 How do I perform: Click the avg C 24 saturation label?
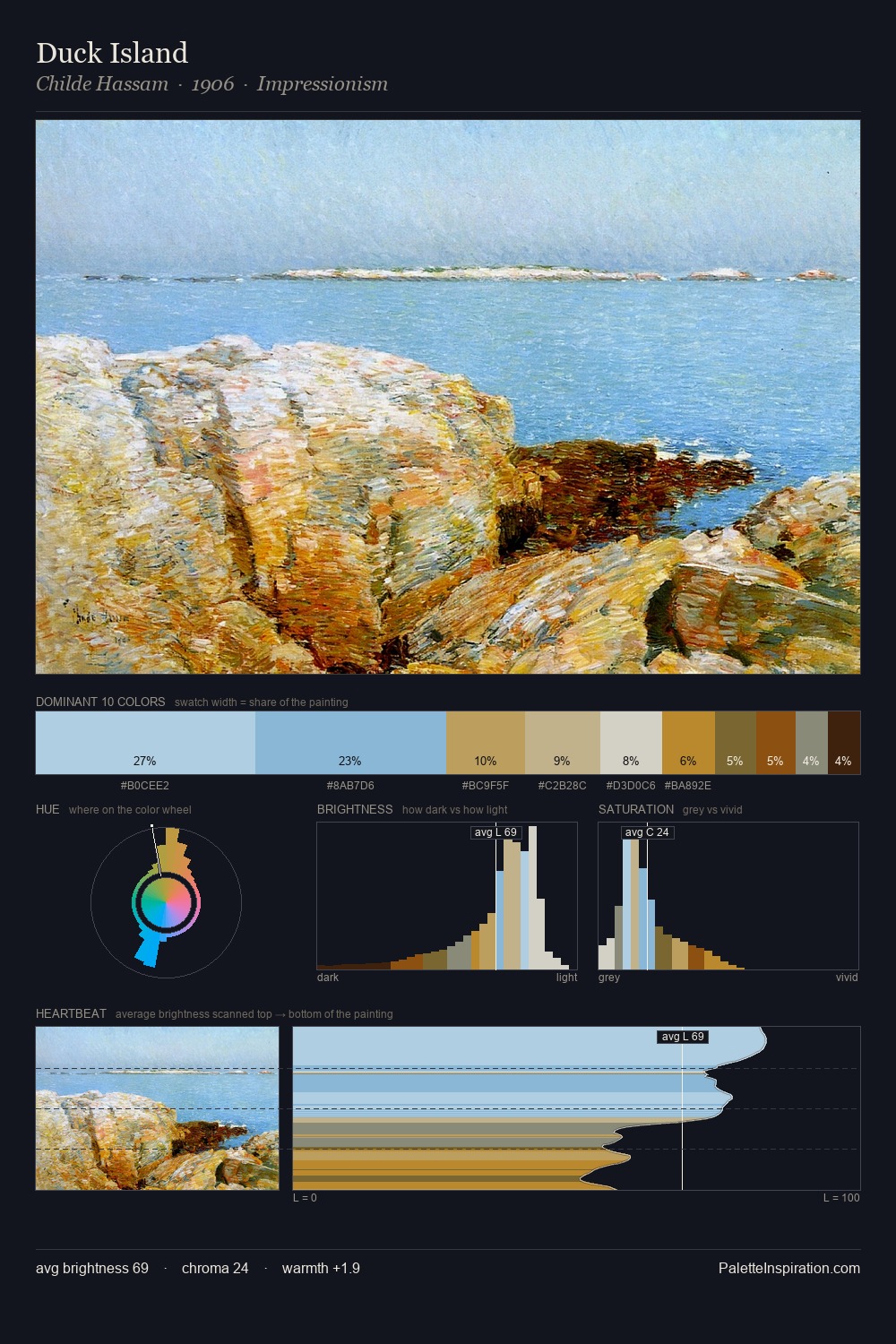point(647,832)
